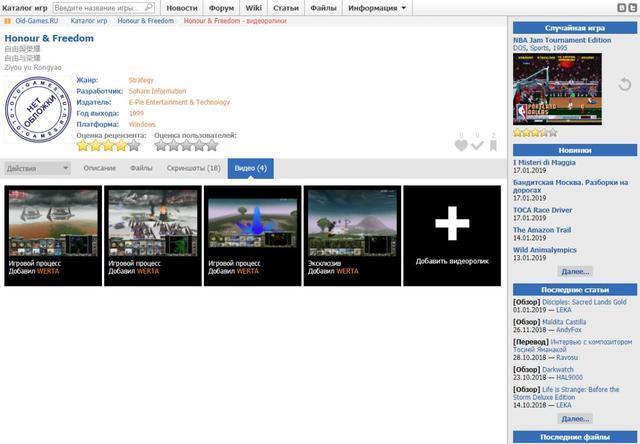Open I Misteri di Maggia link
This screenshot has width=640, height=444.
(544, 162)
